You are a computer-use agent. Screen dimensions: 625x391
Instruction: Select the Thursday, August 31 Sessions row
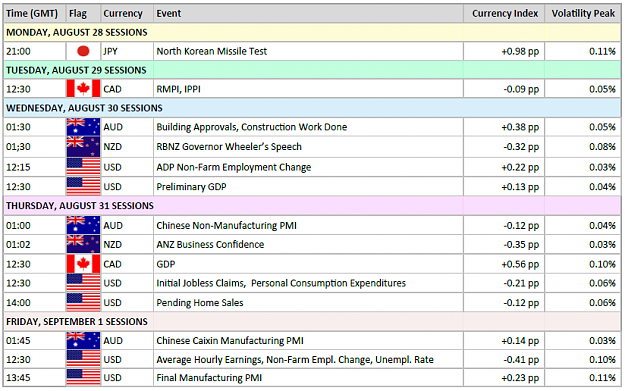click(312, 206)
